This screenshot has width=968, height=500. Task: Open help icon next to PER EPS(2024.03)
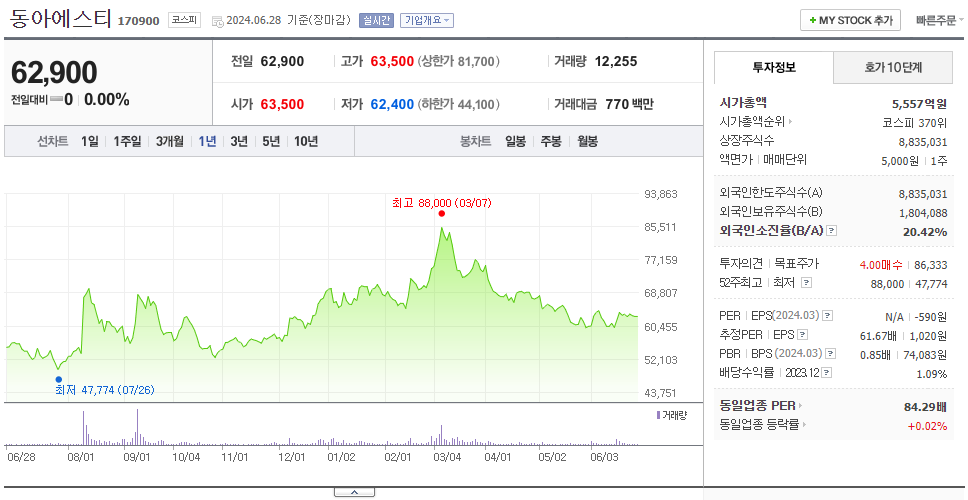coord(828,316)
